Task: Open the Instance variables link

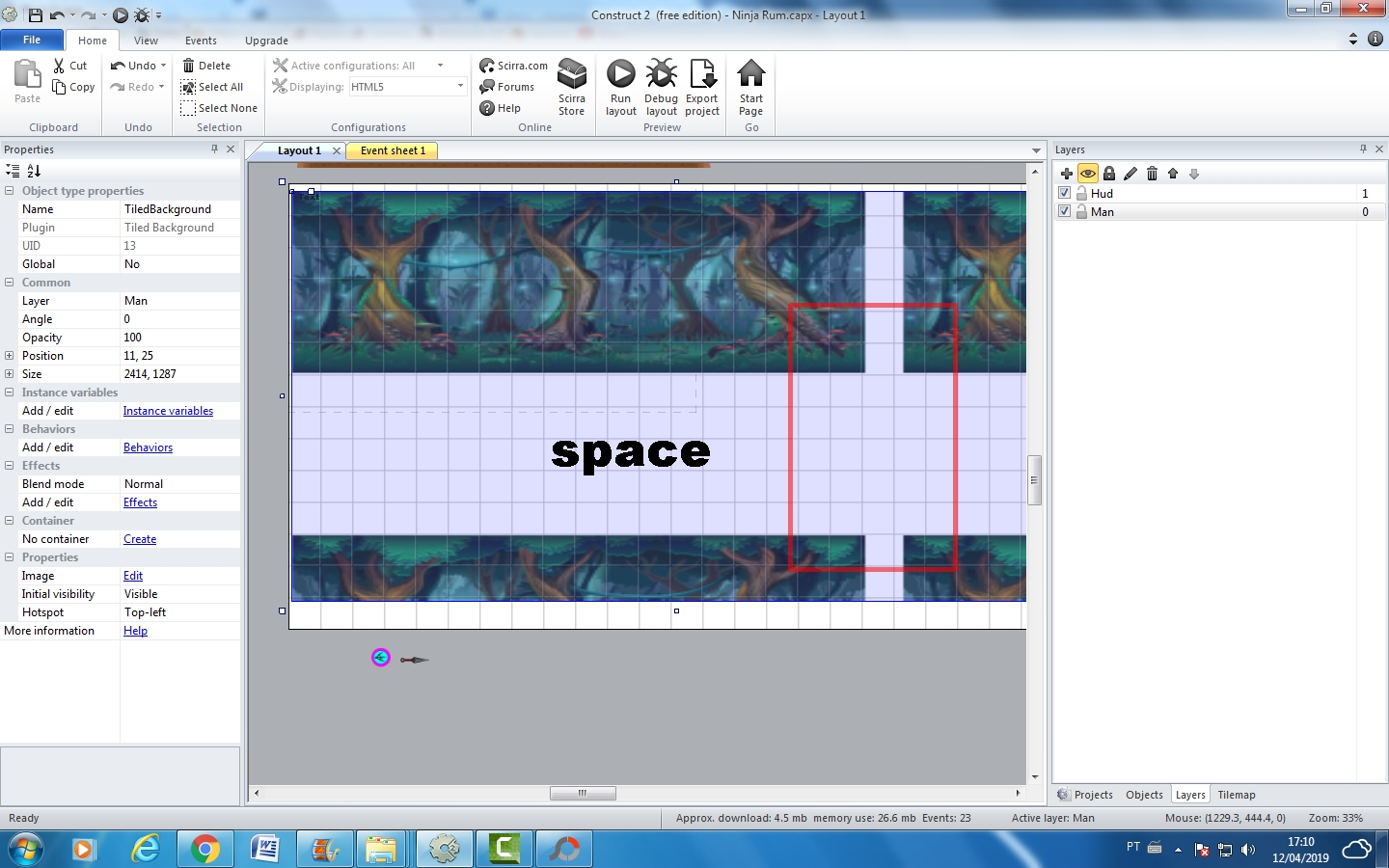Action: point(168,411)
